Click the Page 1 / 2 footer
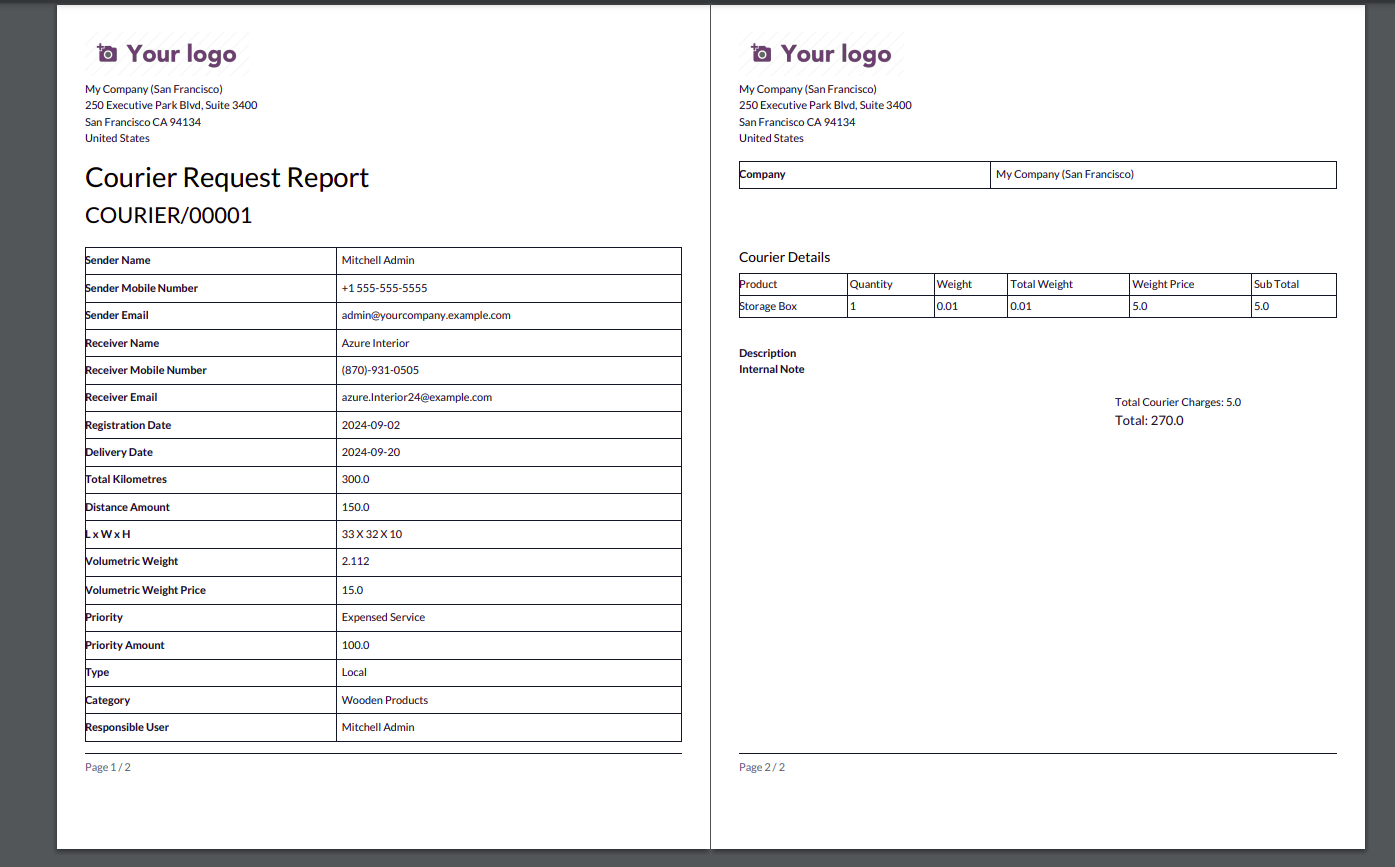Viewport: 1395px width, 867px height. [x=108, y=767]
